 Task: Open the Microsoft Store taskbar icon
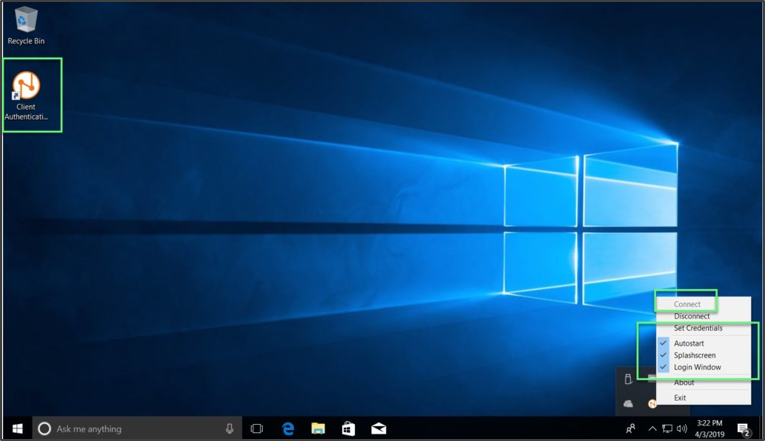click(x=348, y=429)
